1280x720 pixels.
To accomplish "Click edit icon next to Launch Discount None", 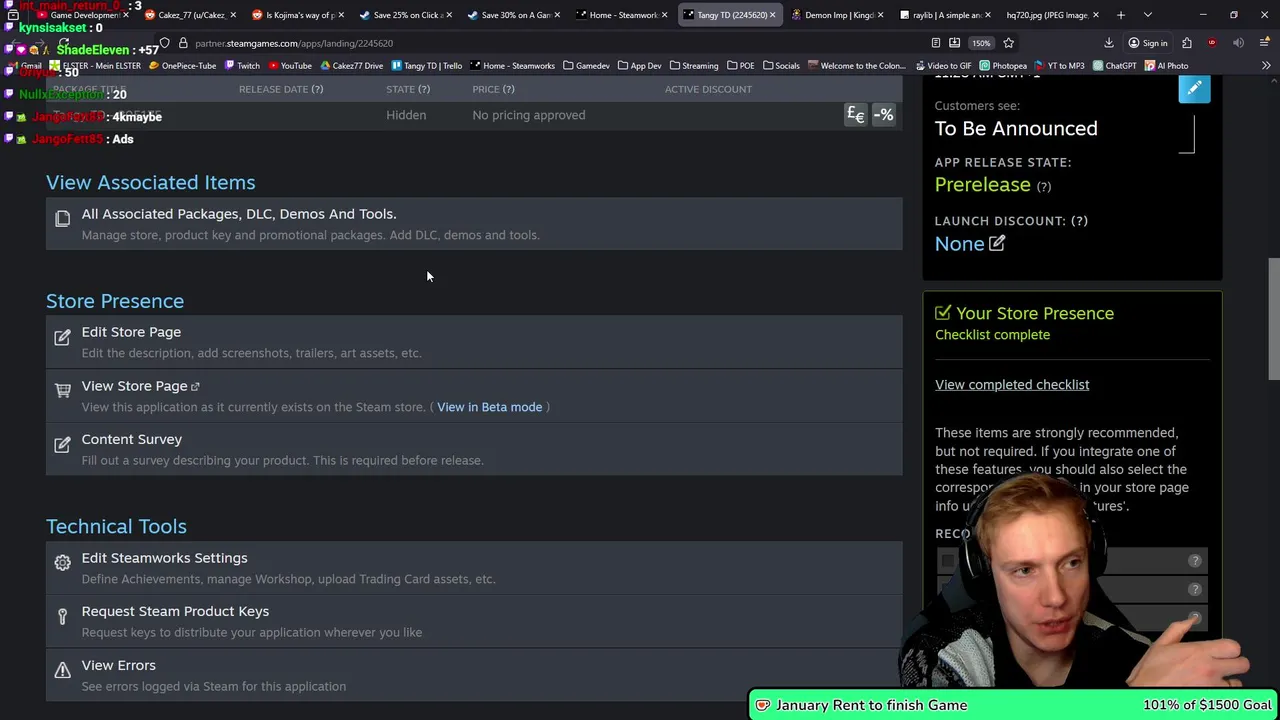I will click(997, 244).
